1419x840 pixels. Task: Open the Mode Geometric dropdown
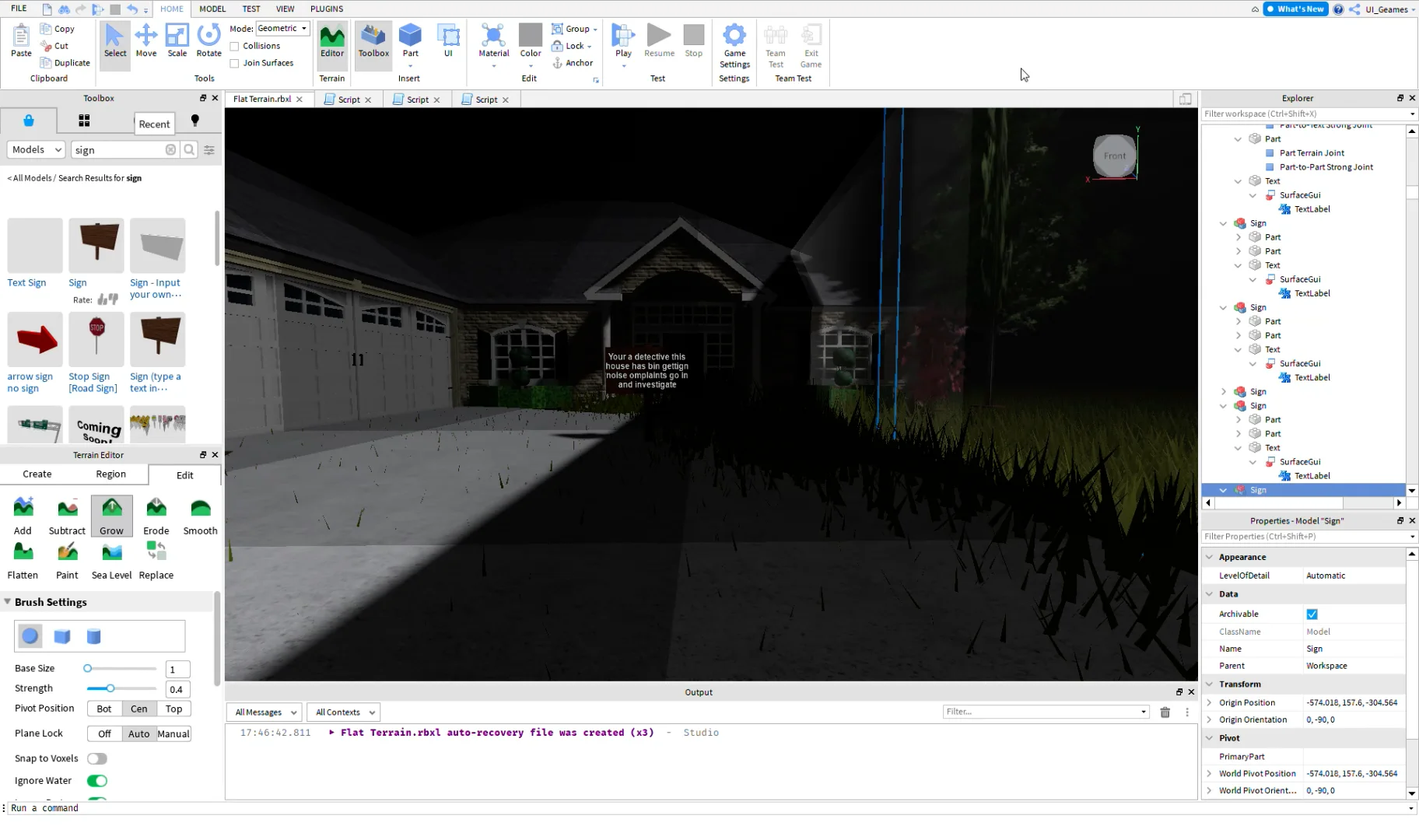tap(282, 28)
